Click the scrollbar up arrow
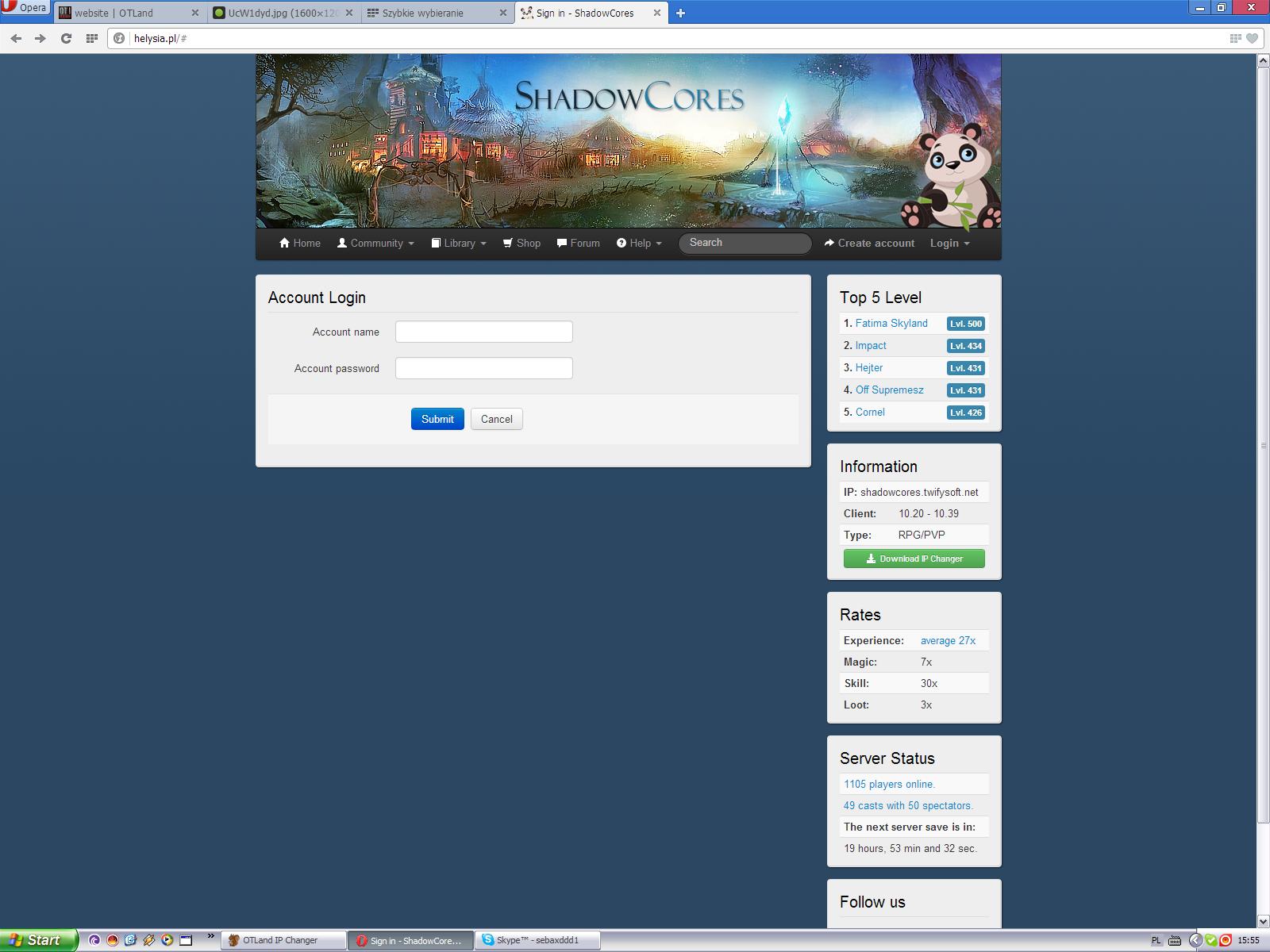1270x952 pixels. pos(1263,61)
